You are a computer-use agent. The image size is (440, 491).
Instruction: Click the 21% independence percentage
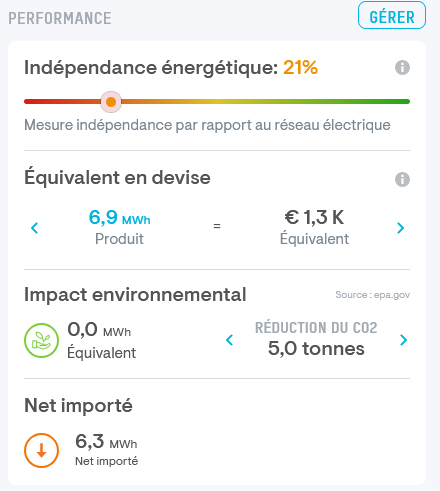pyautogui.click(x=300, y=68)
